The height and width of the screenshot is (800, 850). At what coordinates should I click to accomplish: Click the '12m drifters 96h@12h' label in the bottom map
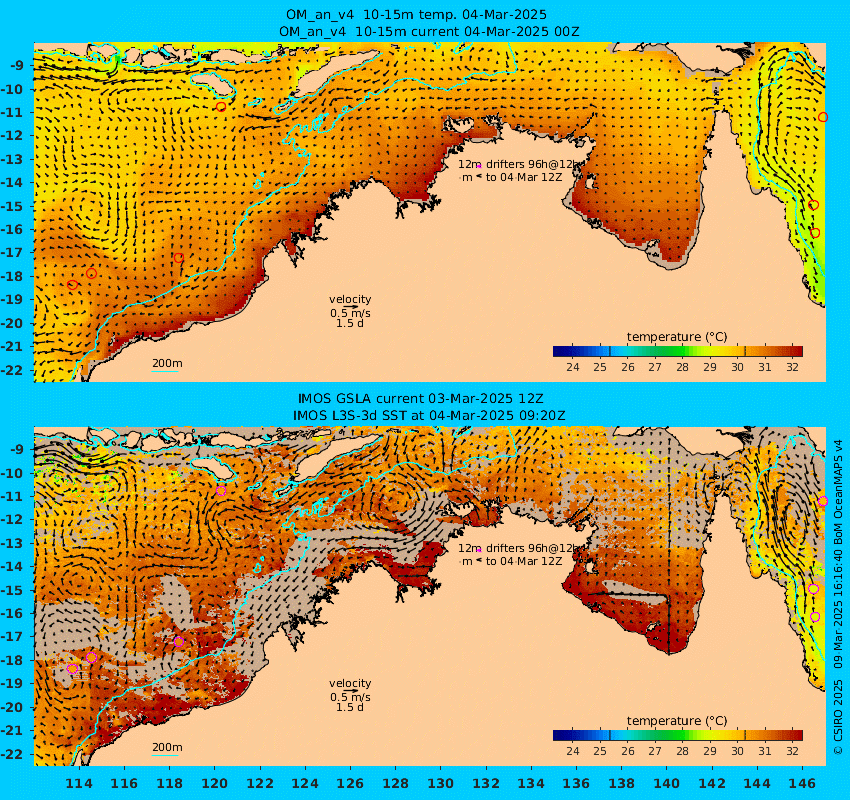[519, 548]
